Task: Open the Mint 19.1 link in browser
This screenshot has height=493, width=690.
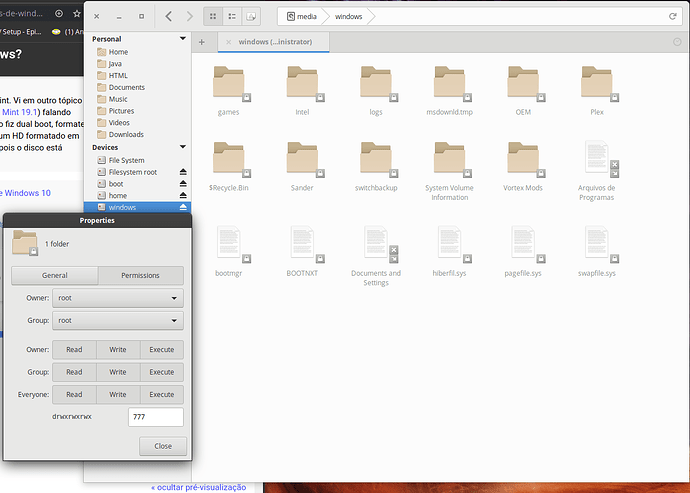Action: click(x=19, y=112)
